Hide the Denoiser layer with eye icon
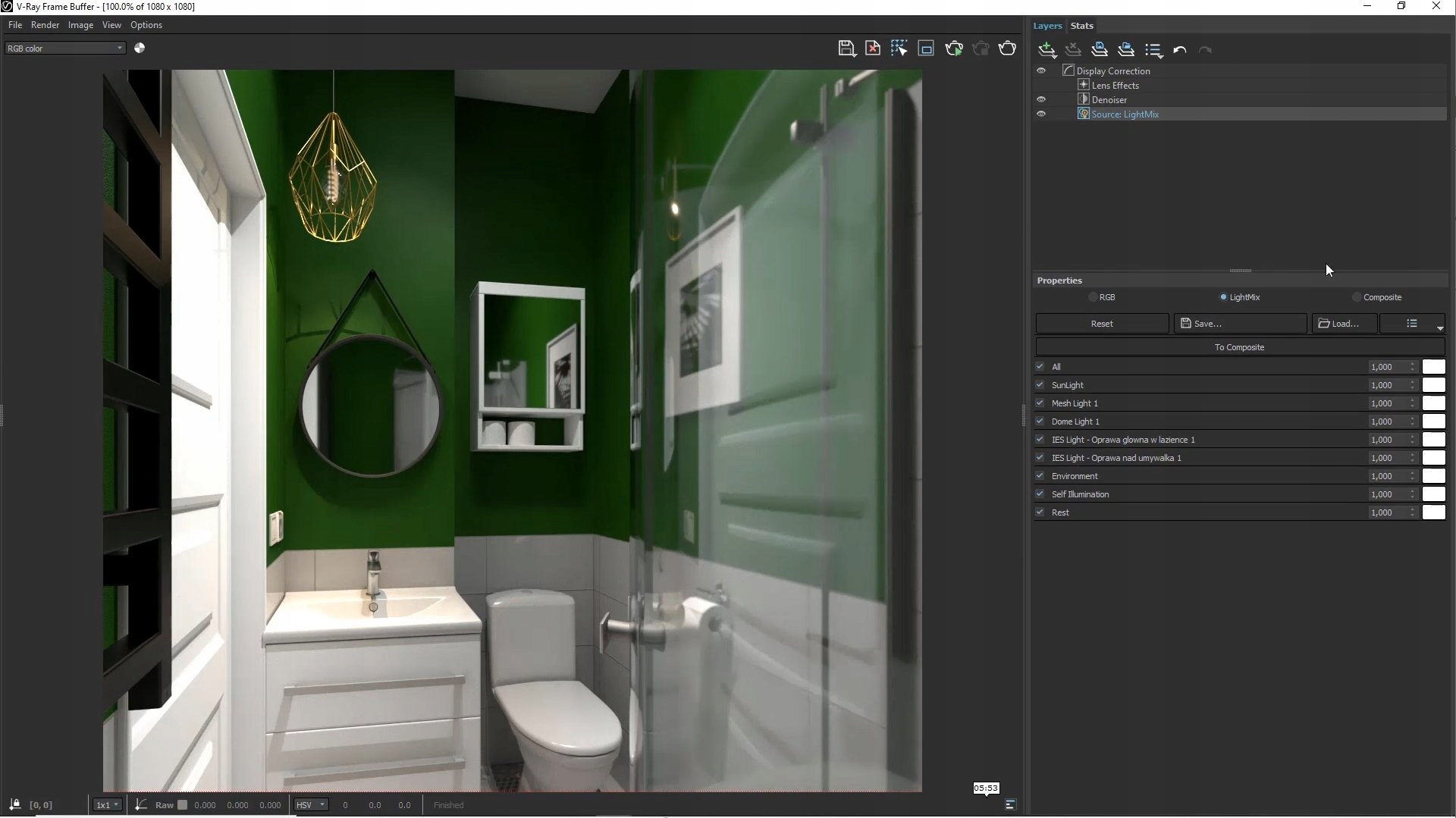 [1041, 99]
